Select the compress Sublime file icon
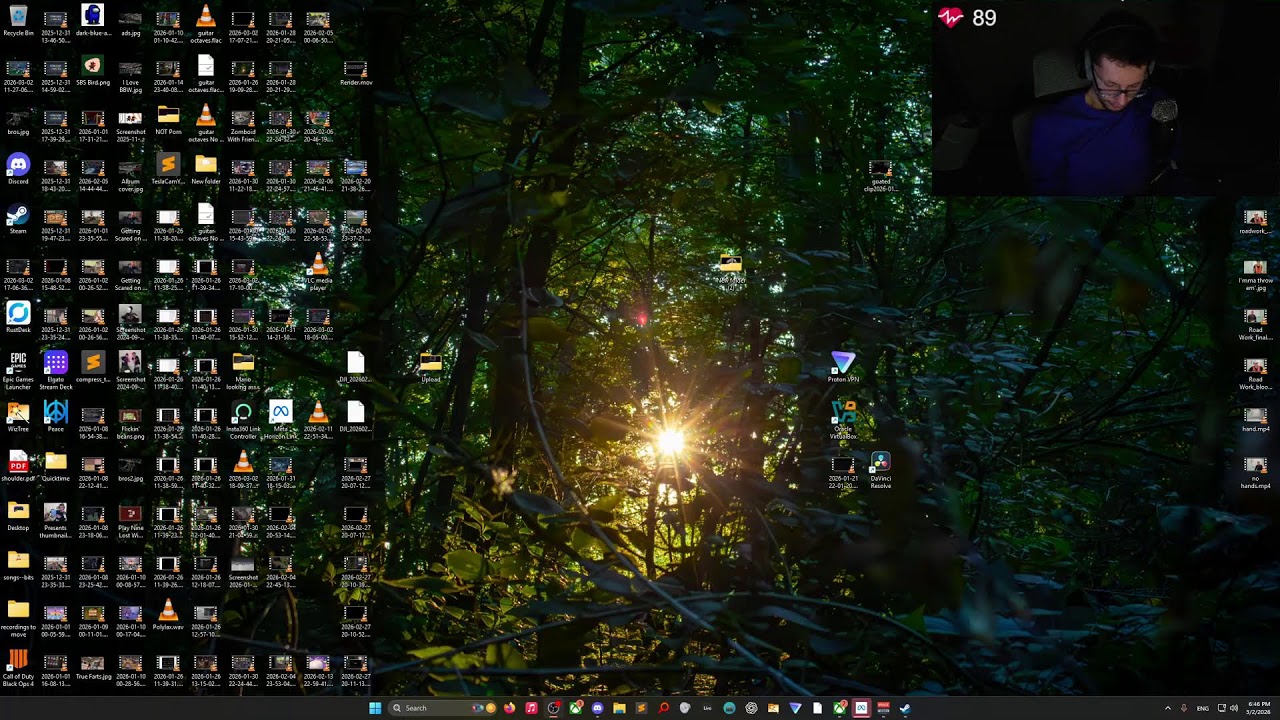This screenshot has height=720, width=1280. [92, 368]
